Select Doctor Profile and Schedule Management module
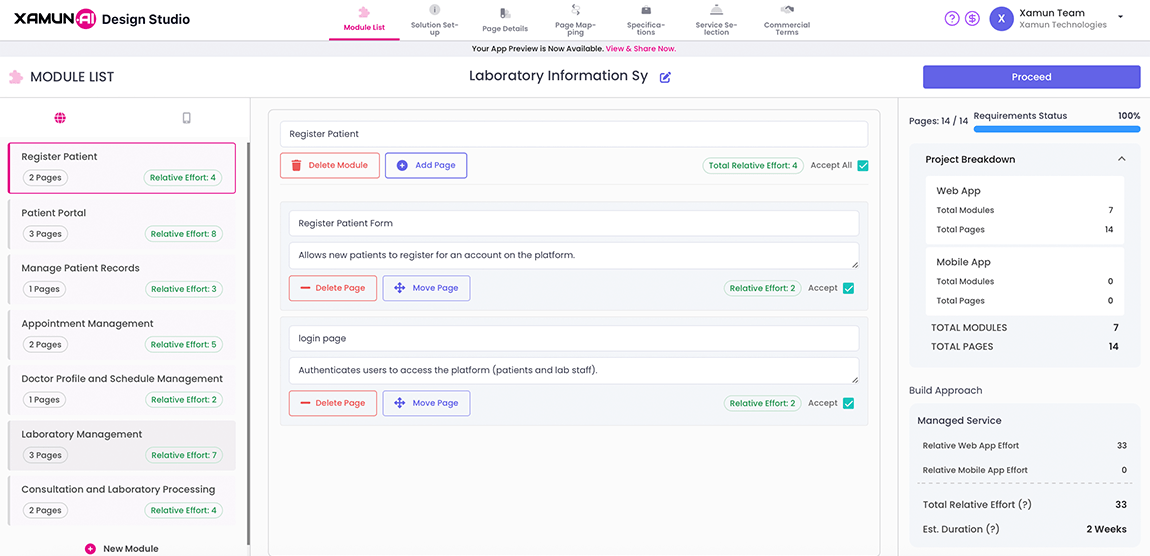 point(122,389)
